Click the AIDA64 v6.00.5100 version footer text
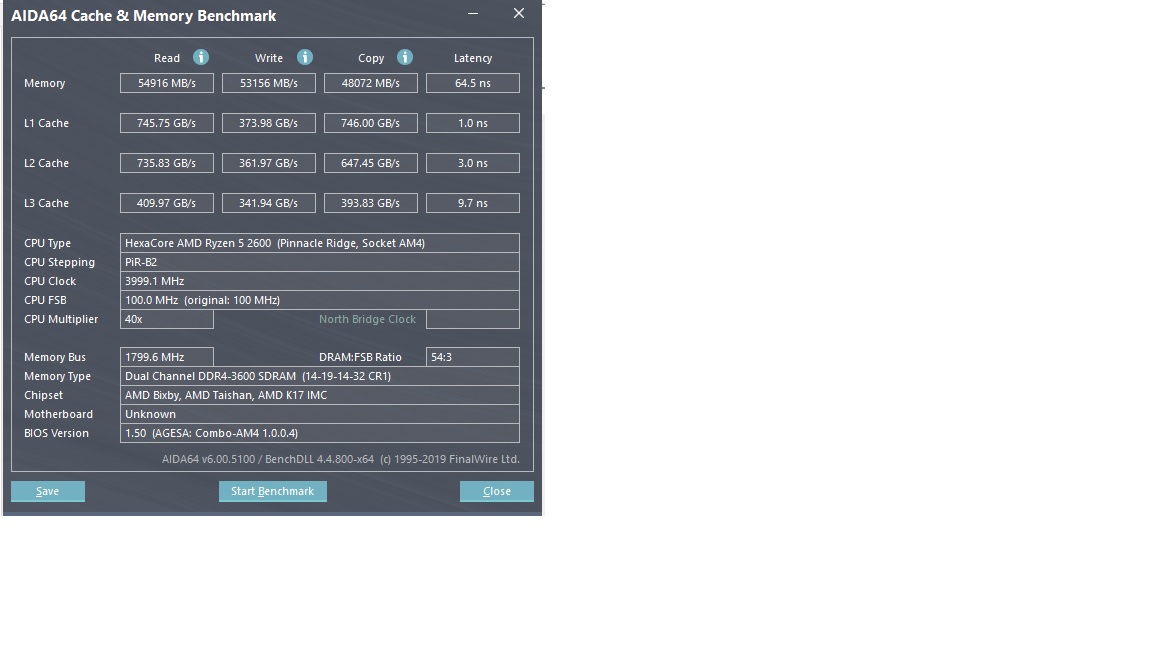 (x=341, y=459)
